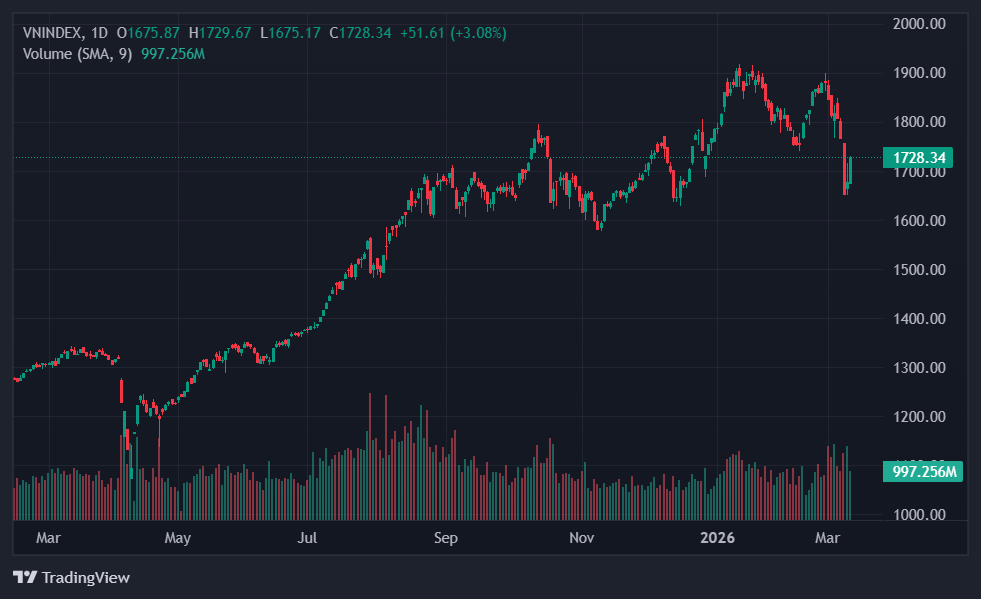Image resolution: width=981 pixels, height=599 pixels.
Task: Click the Jul label on time axis
Action: (x=307, y=538)
